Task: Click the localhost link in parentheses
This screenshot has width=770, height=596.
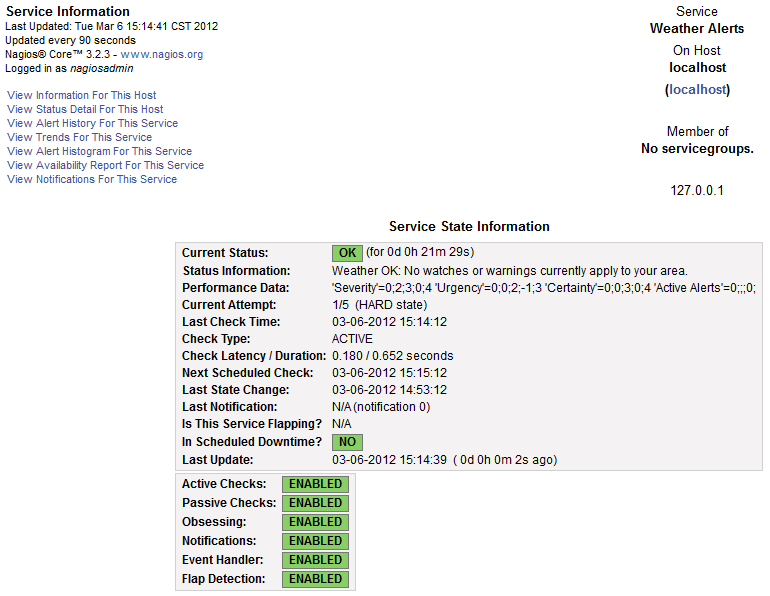Action: coord(697,89)
